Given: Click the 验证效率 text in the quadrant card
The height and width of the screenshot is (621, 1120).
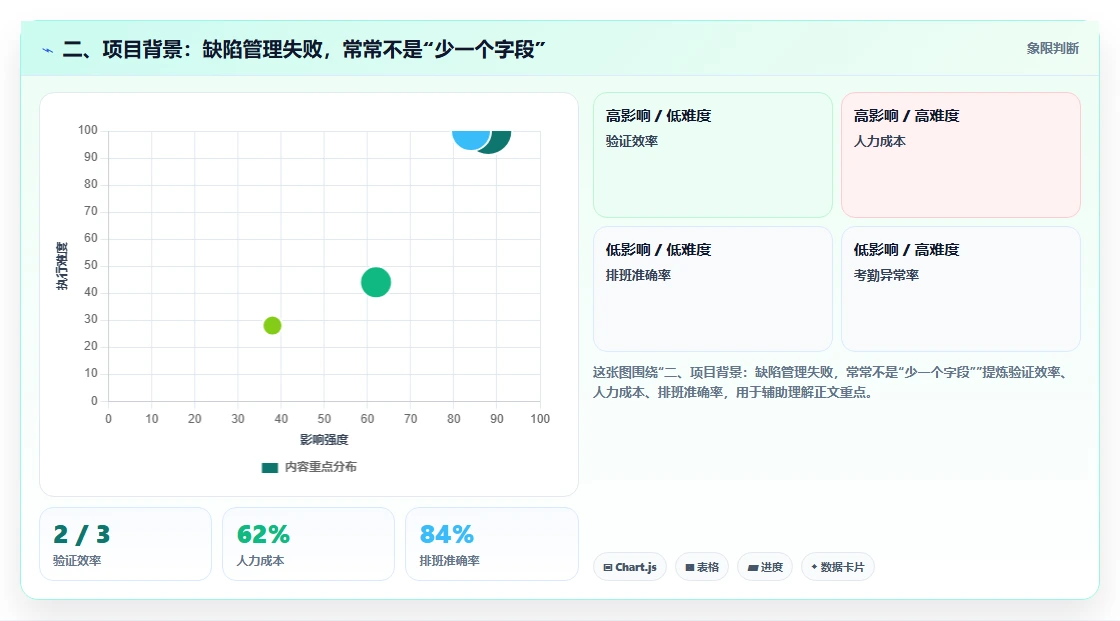Looking at the screenshot, I should pyautogui.click(x=632, y=141).
